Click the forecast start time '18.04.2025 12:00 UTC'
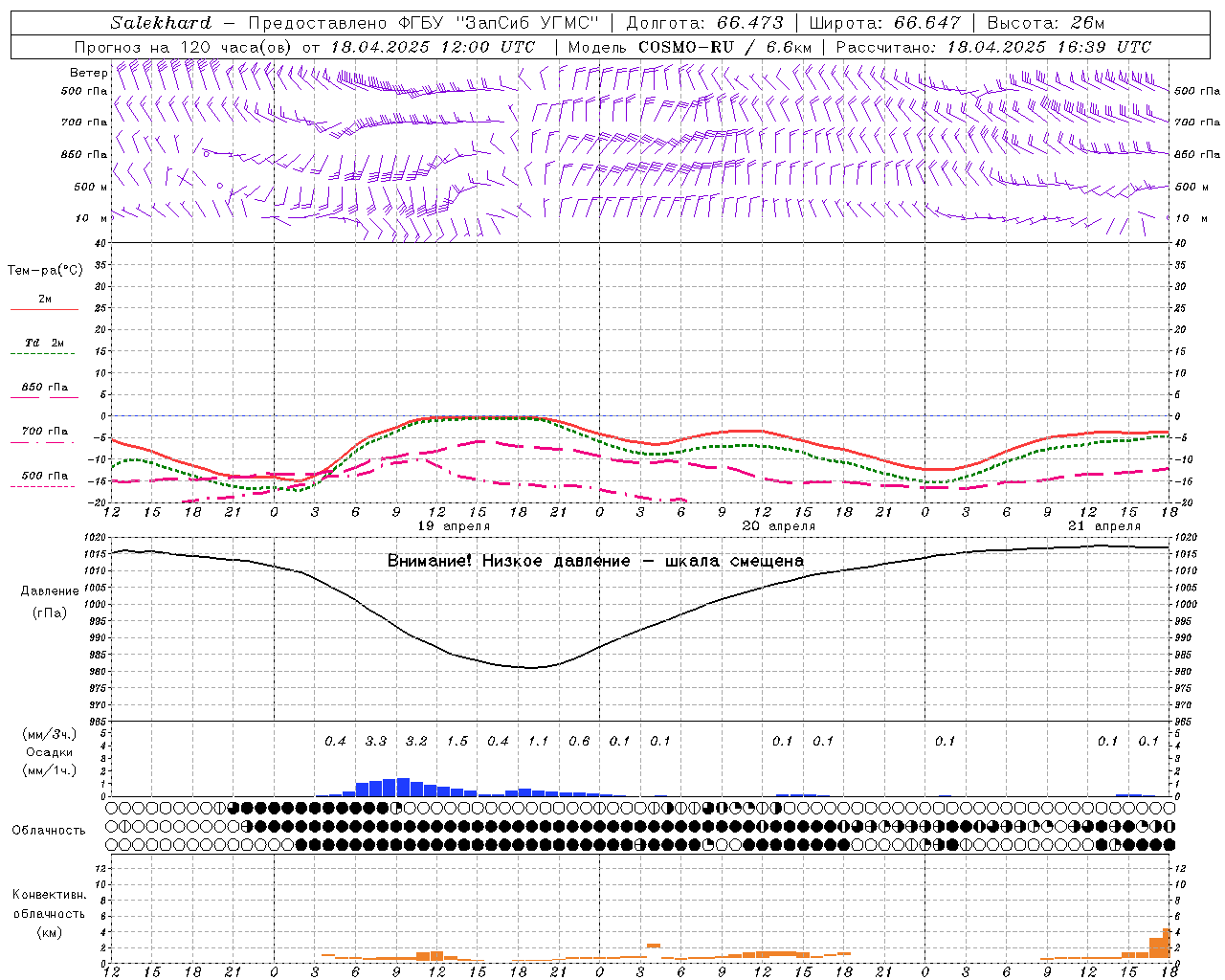The image size is (1225, 980). pyautogui.click(x=433, y=47)
